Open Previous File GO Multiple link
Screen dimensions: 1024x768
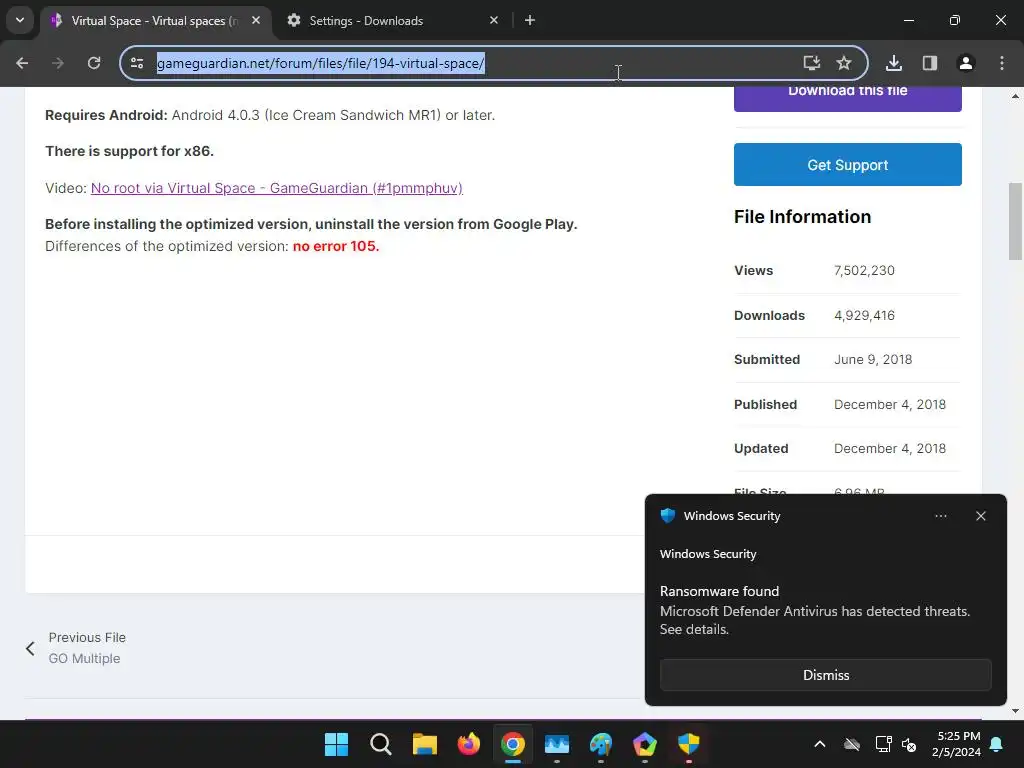point(87,648)
